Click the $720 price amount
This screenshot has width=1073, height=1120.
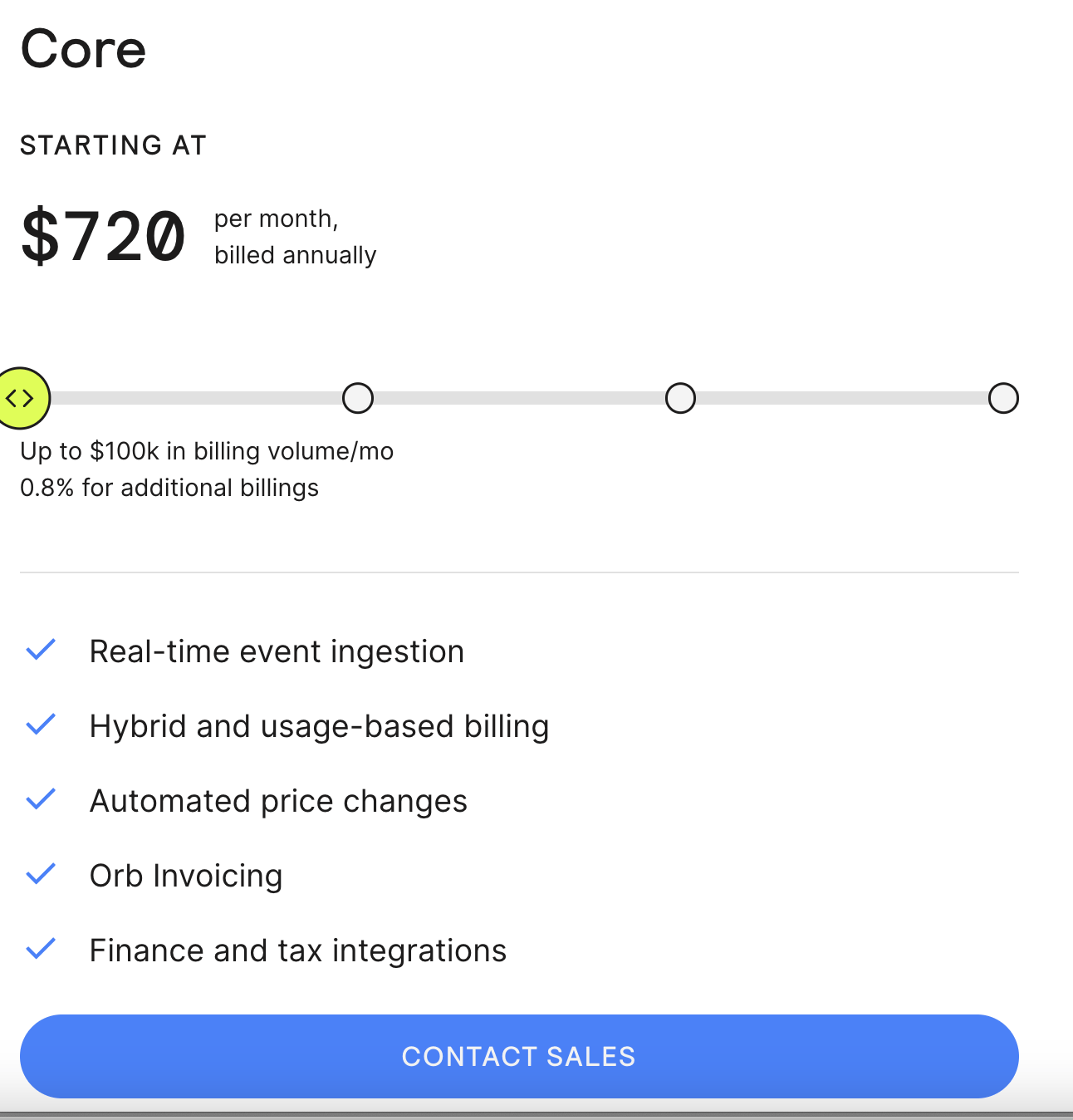click(x=103, y=237)
